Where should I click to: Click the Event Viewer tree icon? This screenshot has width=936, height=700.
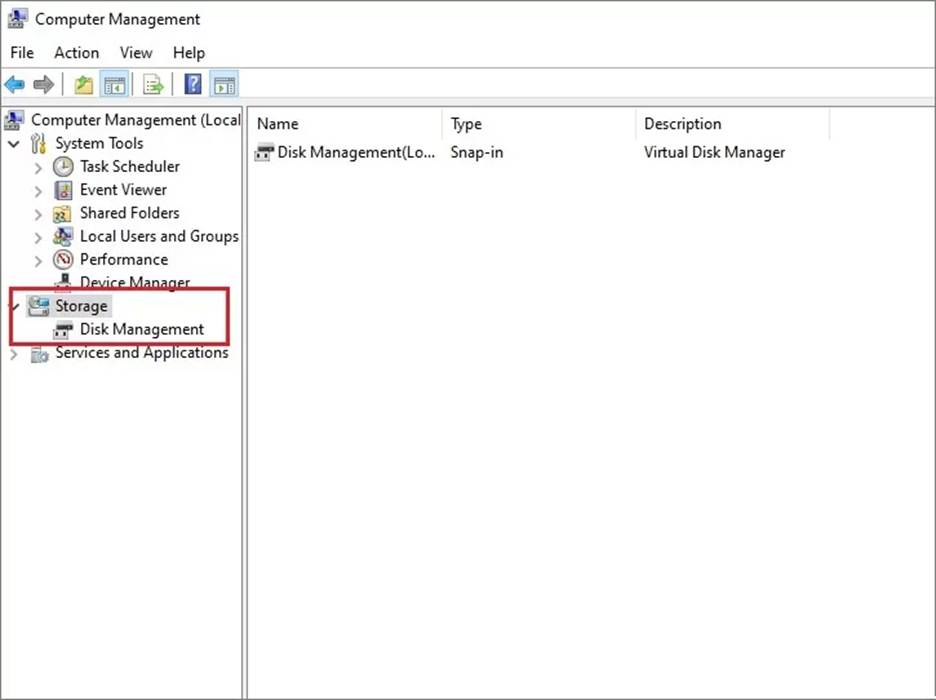click(63, 190)
